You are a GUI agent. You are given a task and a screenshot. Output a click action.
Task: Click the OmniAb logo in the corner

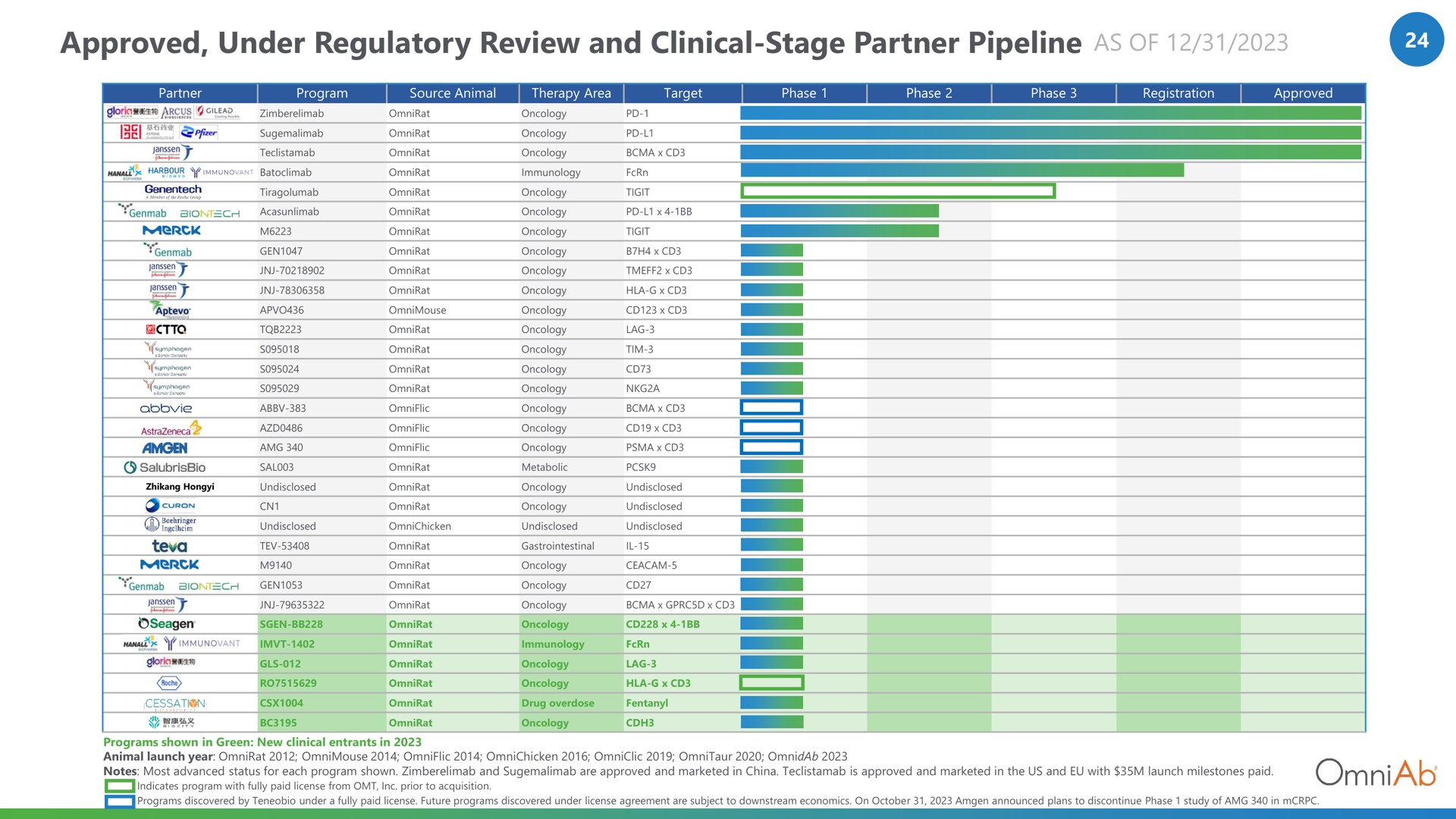click(x=1376, y=773)
